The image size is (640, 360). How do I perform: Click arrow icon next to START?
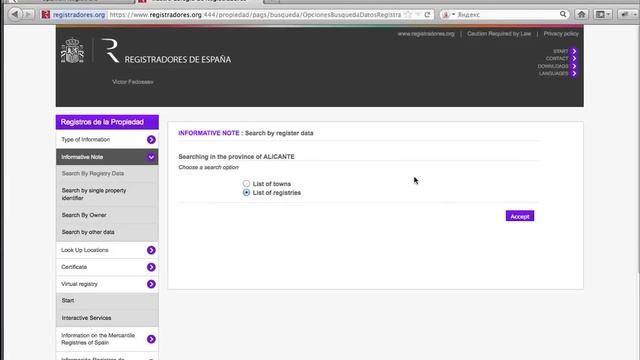pos(574,51)
